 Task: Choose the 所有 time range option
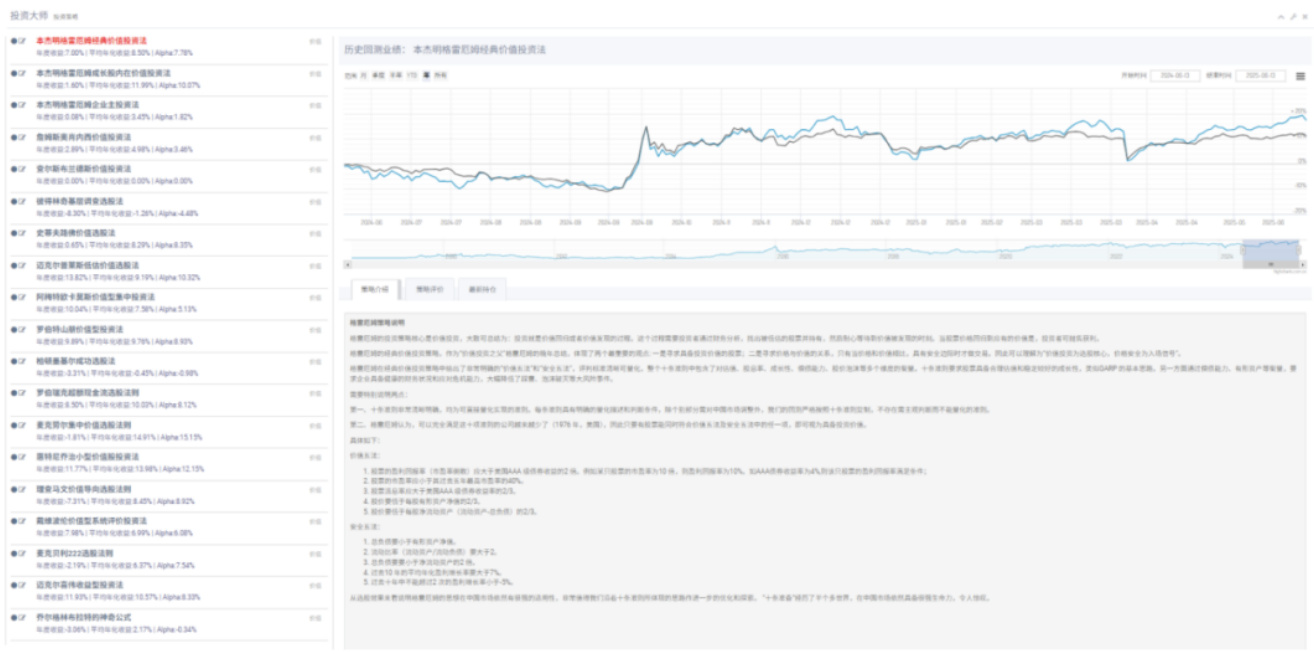[441, 75]
